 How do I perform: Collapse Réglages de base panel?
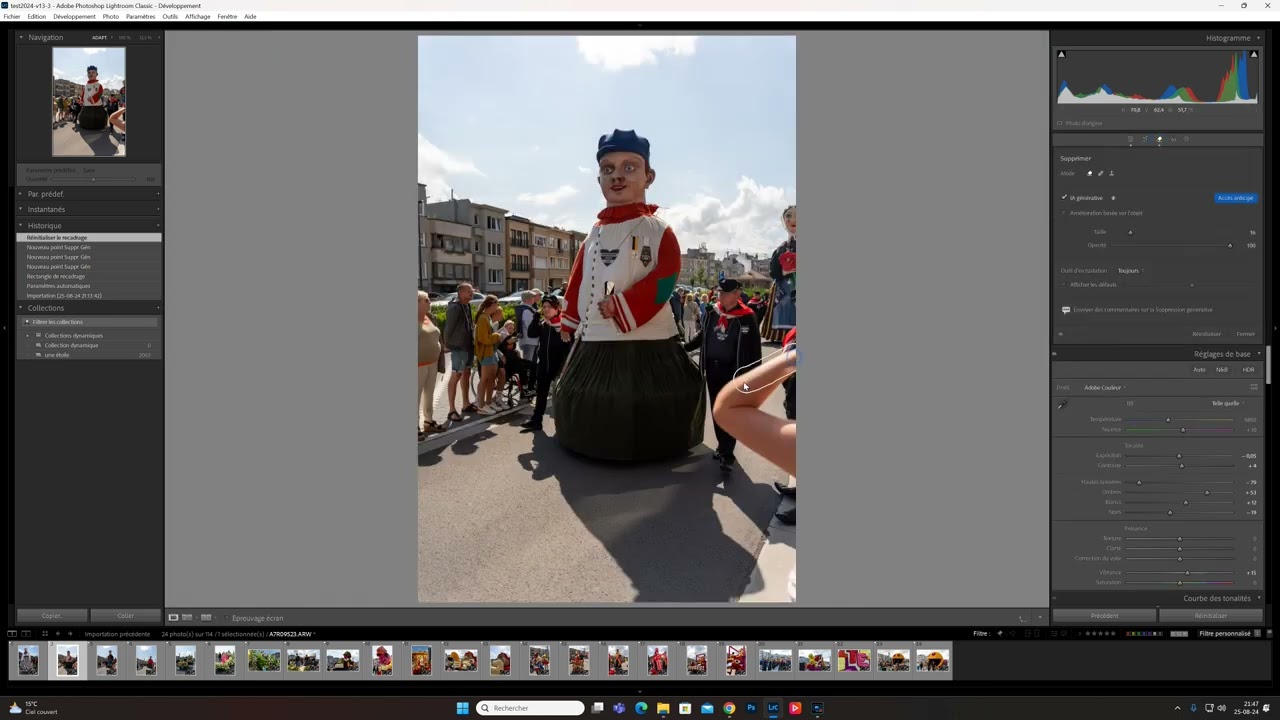1259,354
